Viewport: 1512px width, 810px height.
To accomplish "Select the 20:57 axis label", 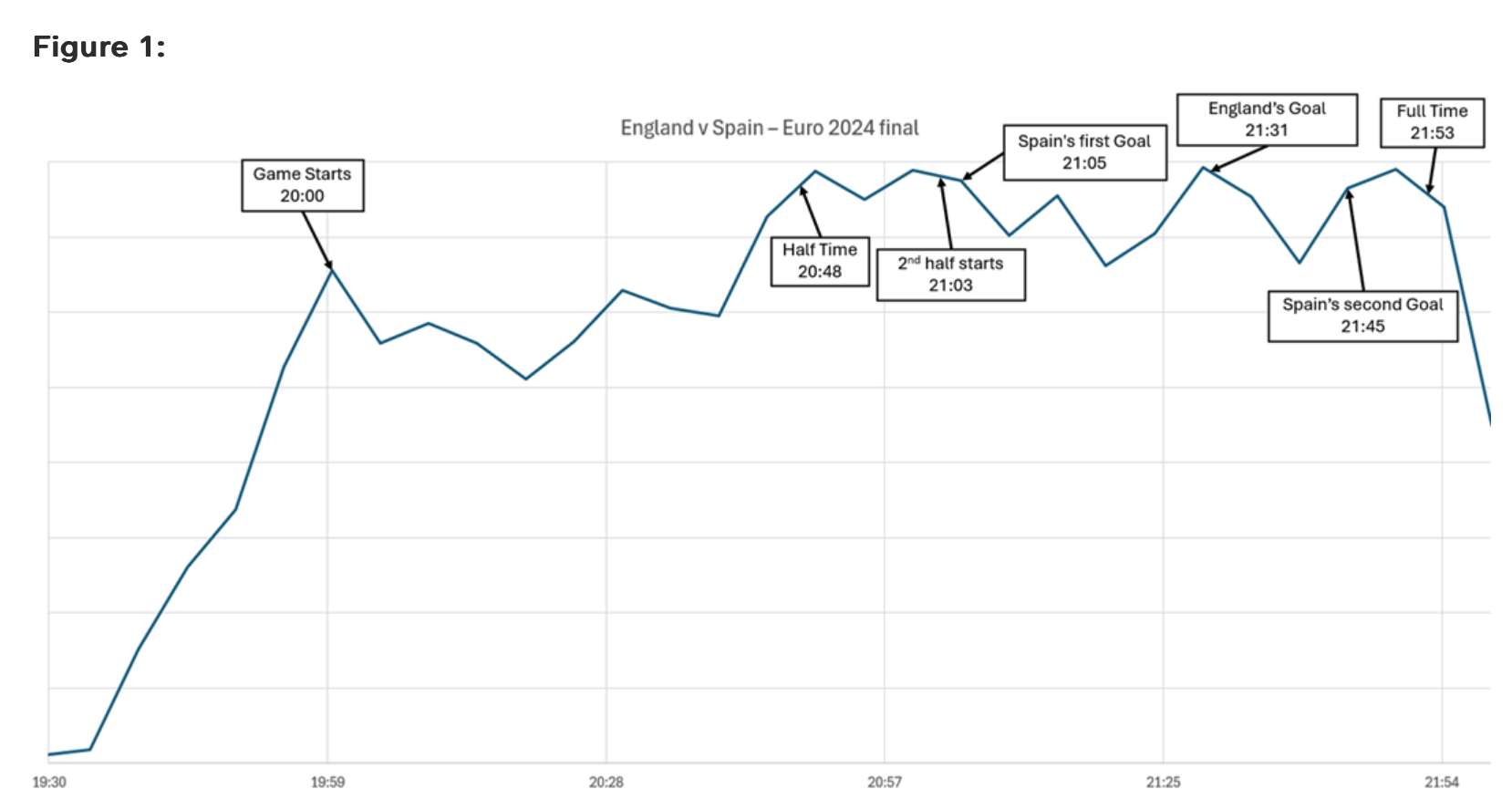I will point(884,782).
